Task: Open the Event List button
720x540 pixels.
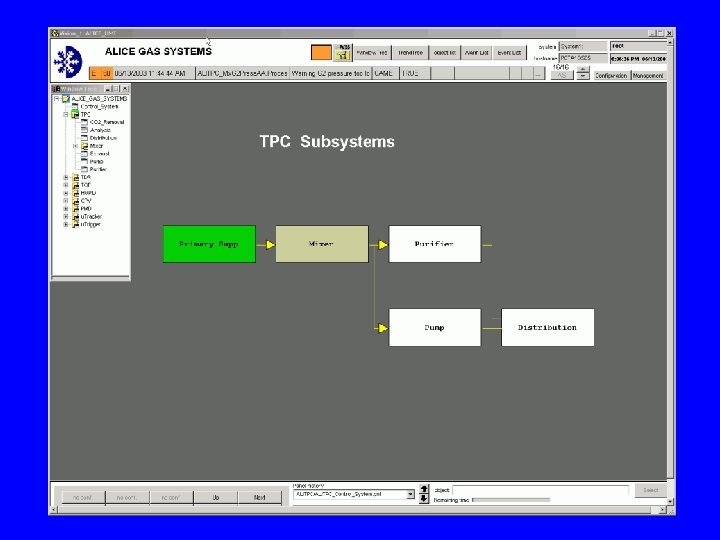Action: [x=509, y=53]
